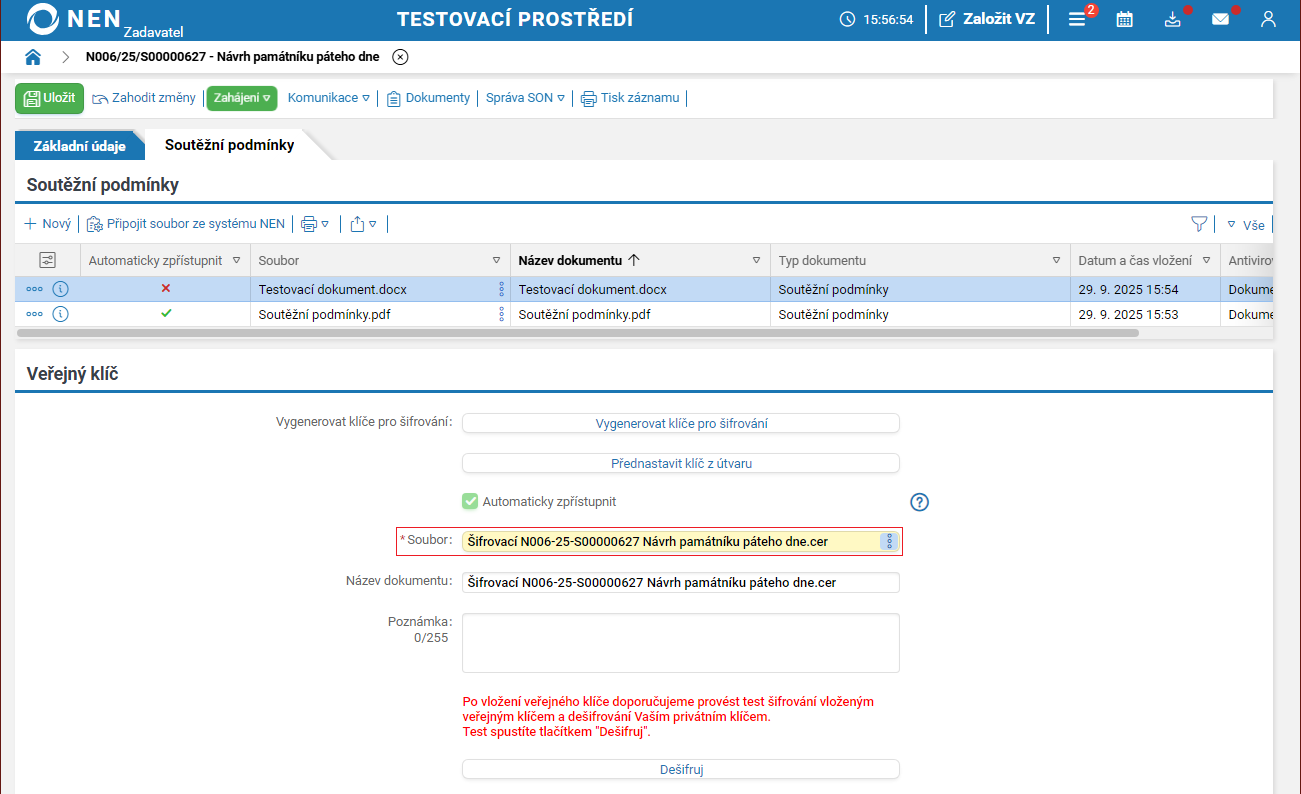Screen dimensions: 1301x794
Task: Open the downloads icon in header
Action: 1173,19
